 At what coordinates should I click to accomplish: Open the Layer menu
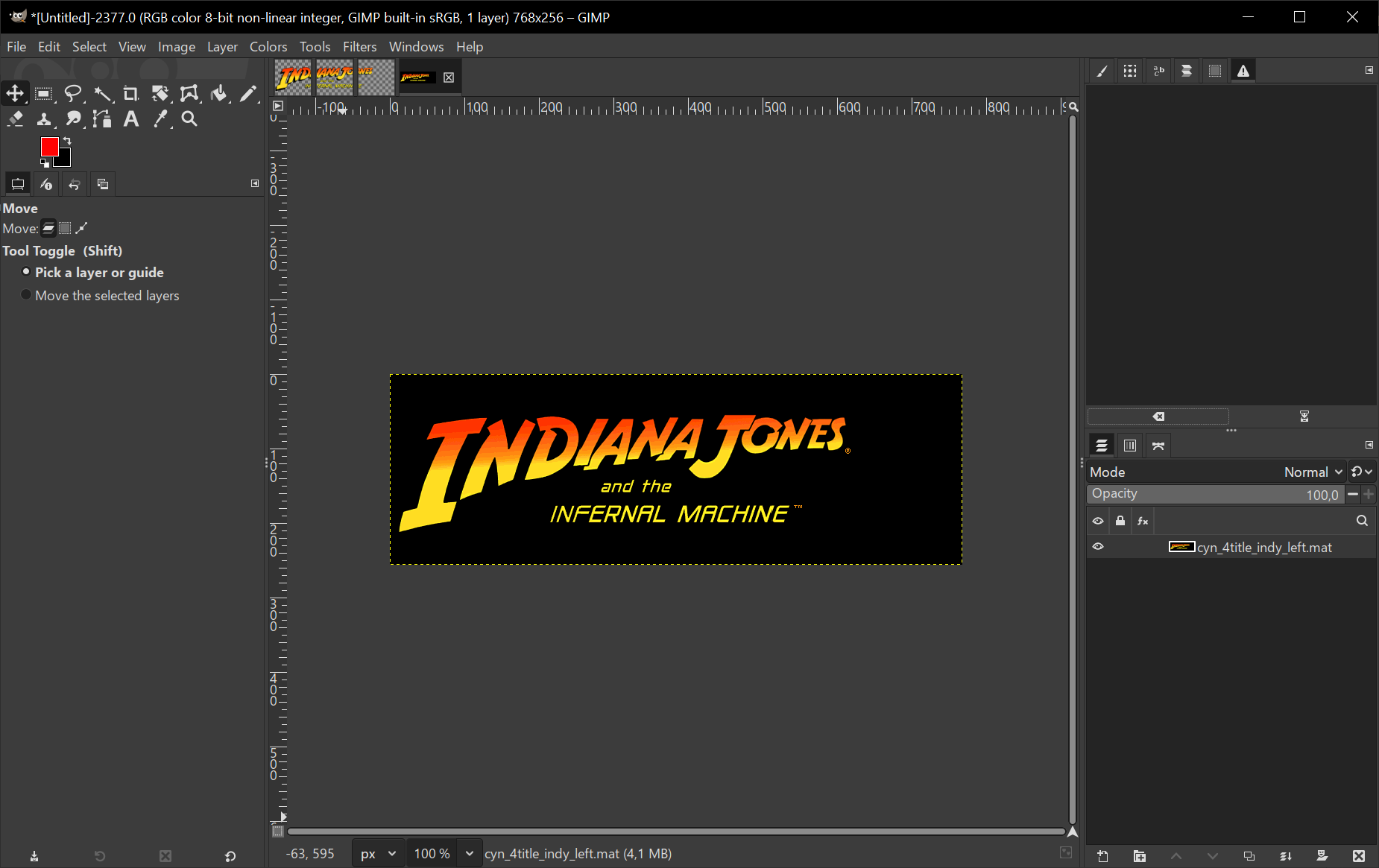(x=222, y=46)
